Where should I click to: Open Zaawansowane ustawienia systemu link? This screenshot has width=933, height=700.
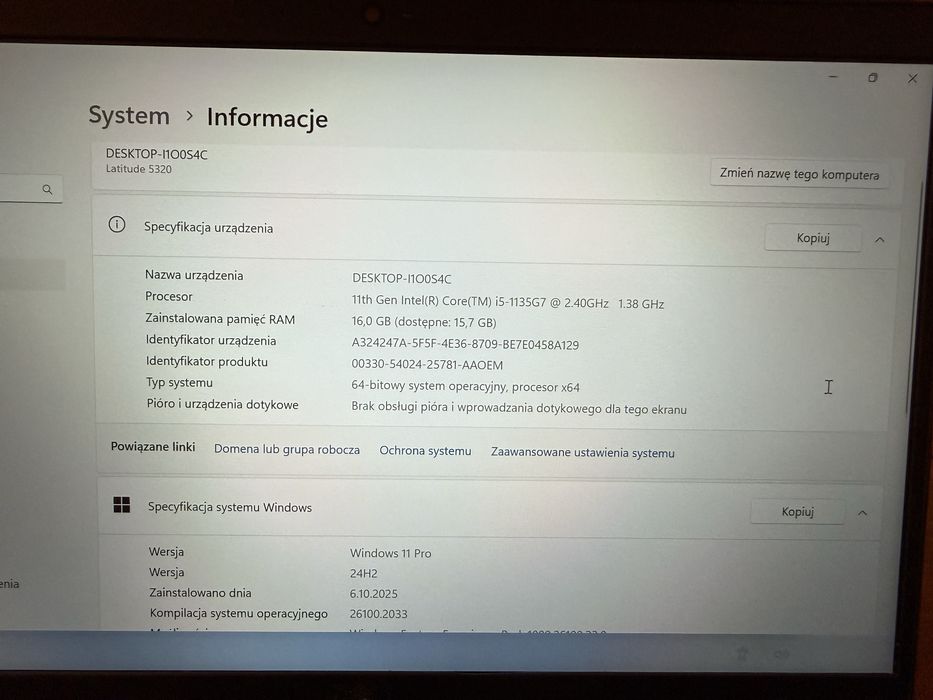tap(583, 452)
